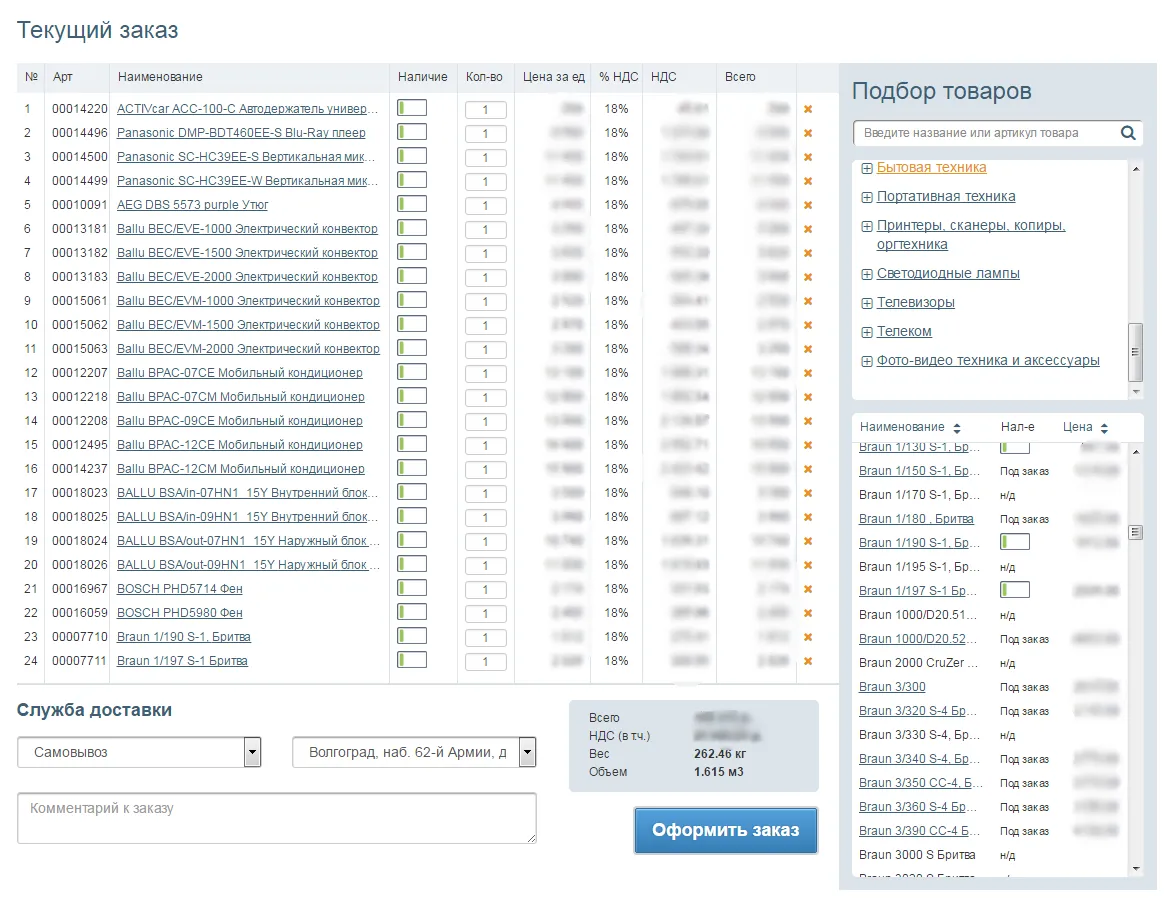The width and height of the screenshot is (1176, 913).
Task: Expand Светодиодные лампы category
Action: click(866, 275)
